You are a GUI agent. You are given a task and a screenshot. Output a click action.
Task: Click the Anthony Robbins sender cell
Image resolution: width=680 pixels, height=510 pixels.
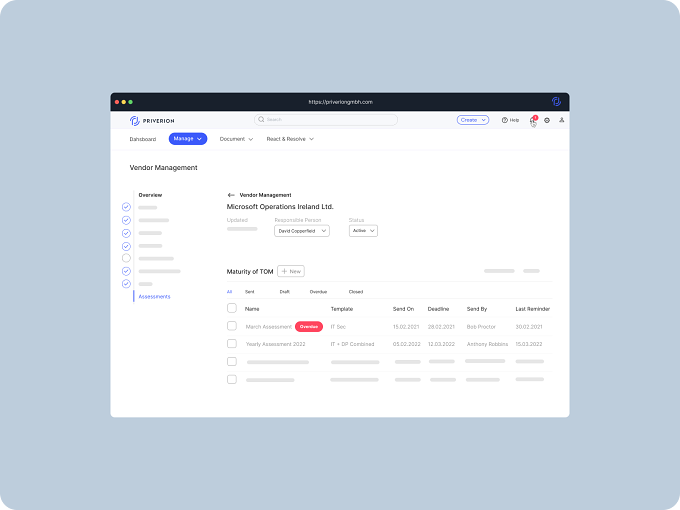(487, 344)
